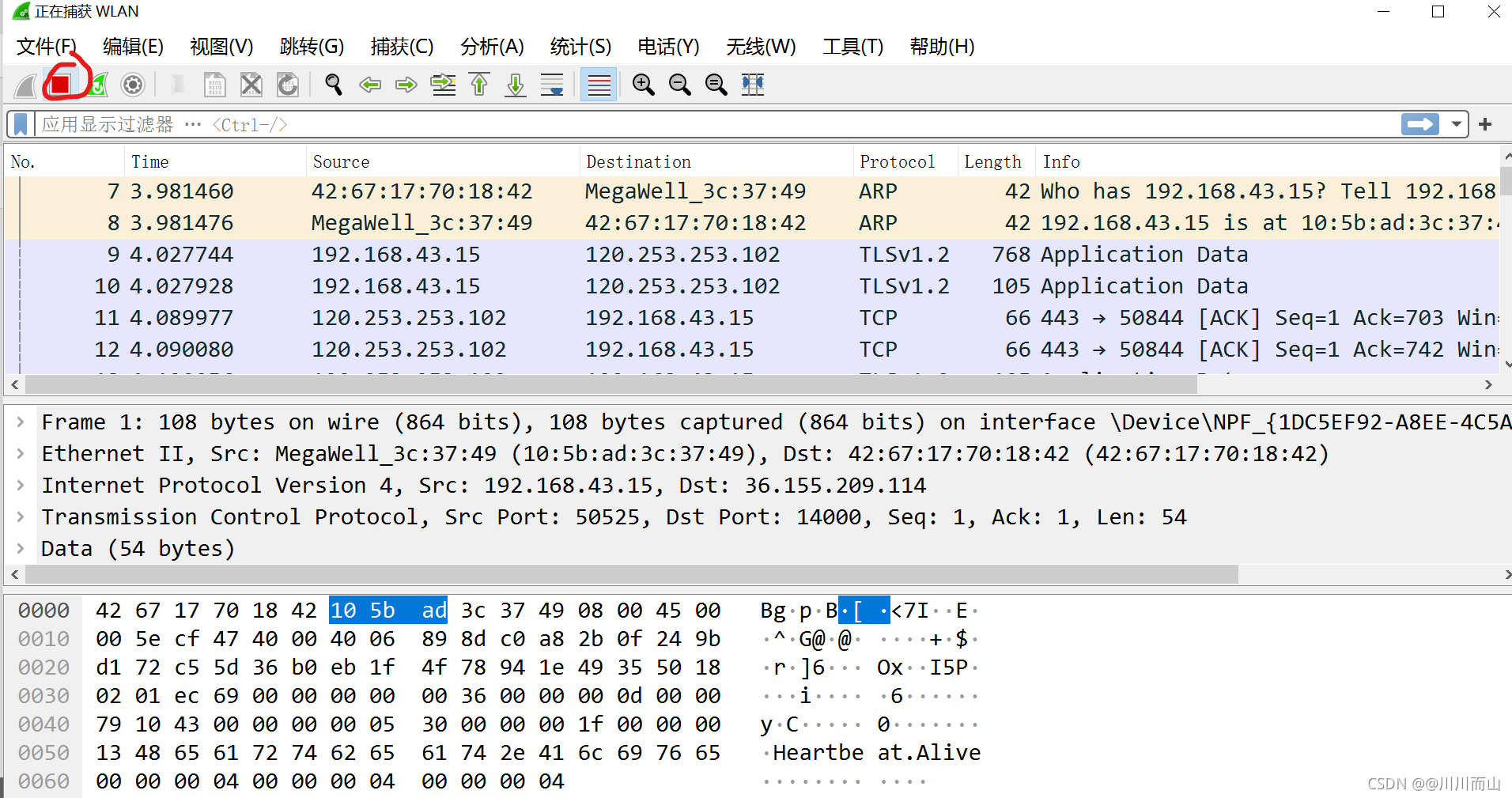This screenshot has width=1512, height=798.
Task: Select packet 7 ARP Who has row
Action: [751, 191]
